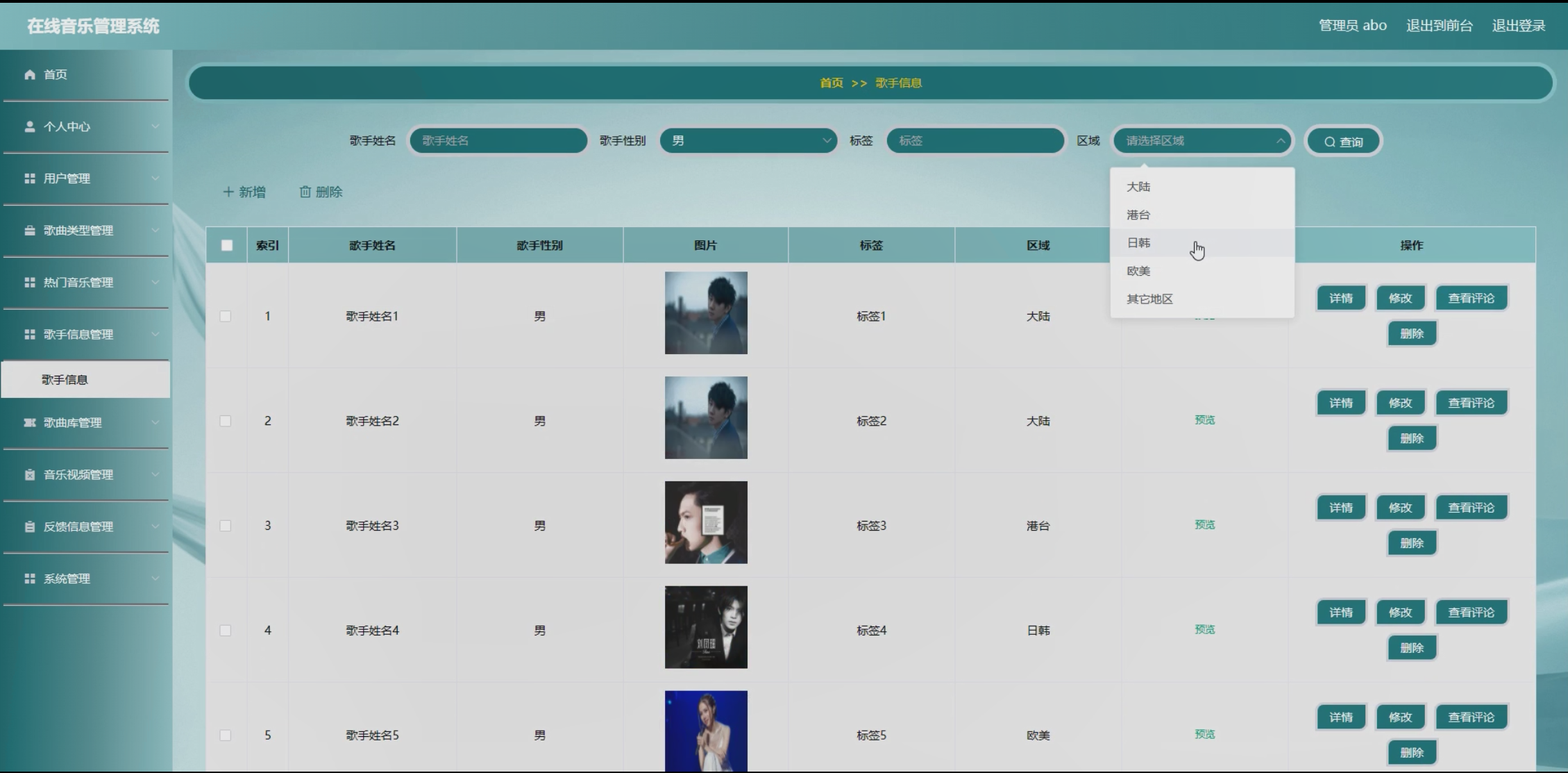Check the checkbox for row 歌手姓名5

click(226, 735)
